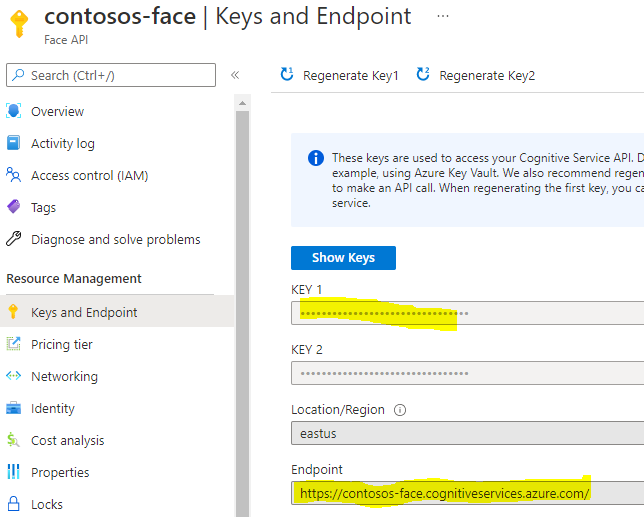Image resolution: width=644 pixels, height=517 pixels.
Task: Click the Activity log book icon
Action: coord(14,143)
